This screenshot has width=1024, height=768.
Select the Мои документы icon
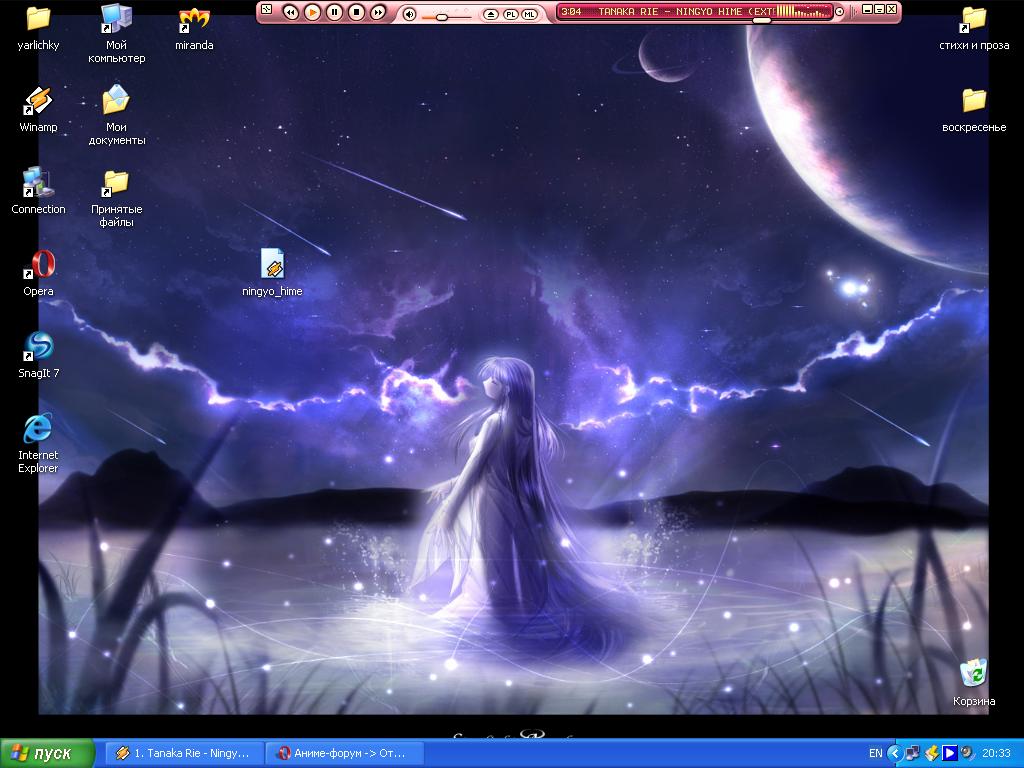coord(116,115)
